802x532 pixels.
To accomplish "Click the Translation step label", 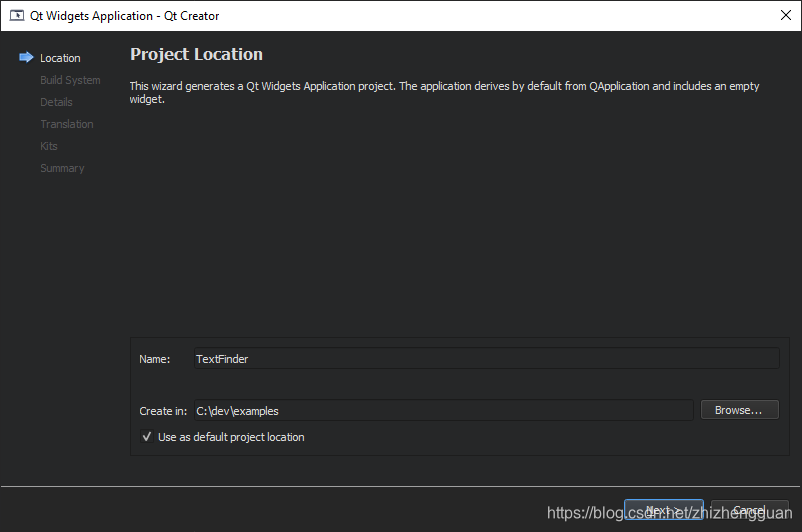I will pyautogui.click(x=66, y=124).
